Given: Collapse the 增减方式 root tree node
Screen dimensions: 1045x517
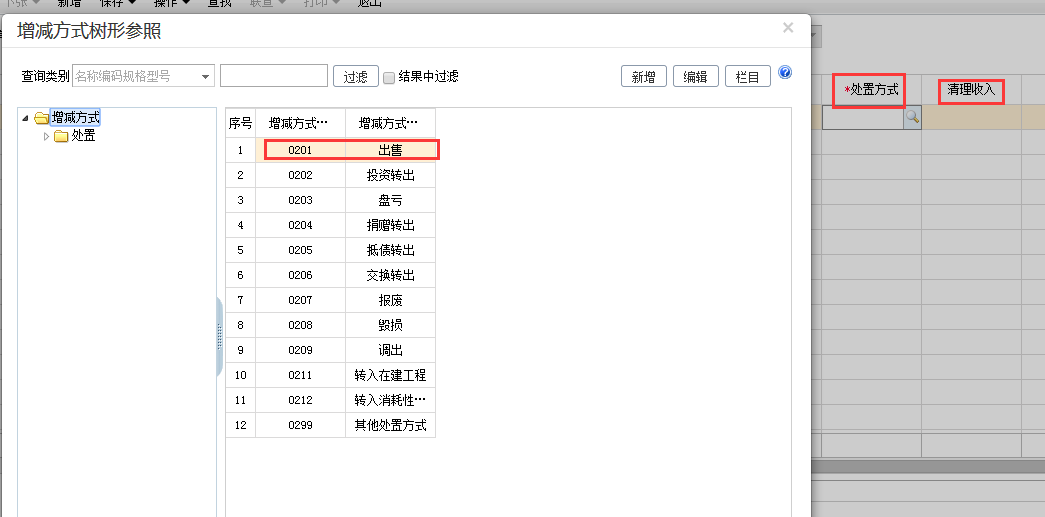Looking at the screenshot, I should 26,118.
